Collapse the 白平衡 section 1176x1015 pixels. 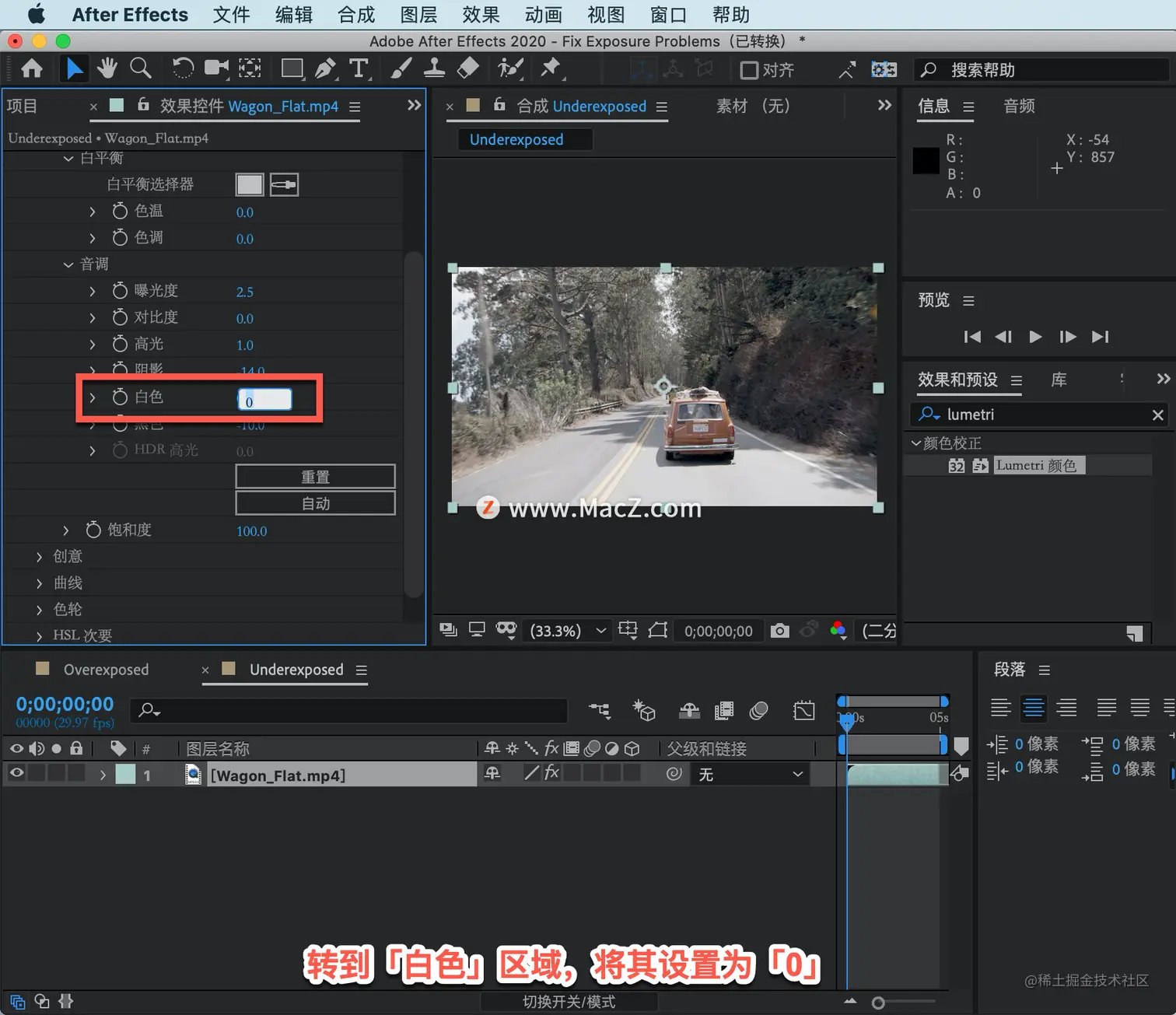click(x=68, y=159)
